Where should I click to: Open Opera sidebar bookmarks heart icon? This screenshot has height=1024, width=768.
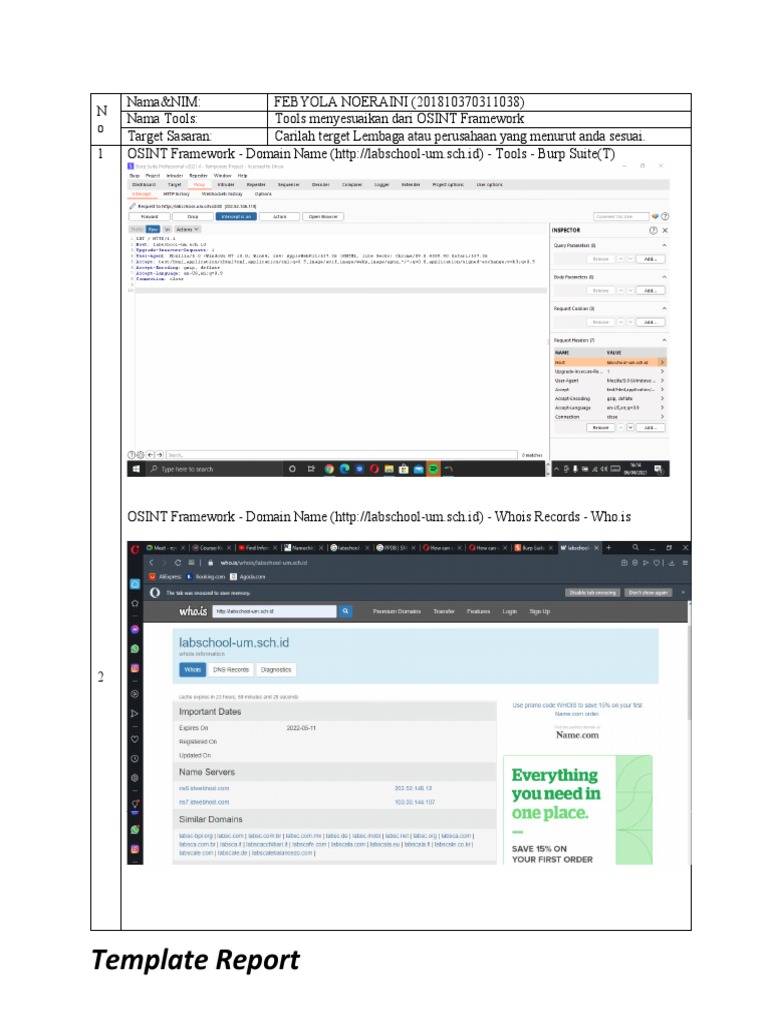coord(135,739)
